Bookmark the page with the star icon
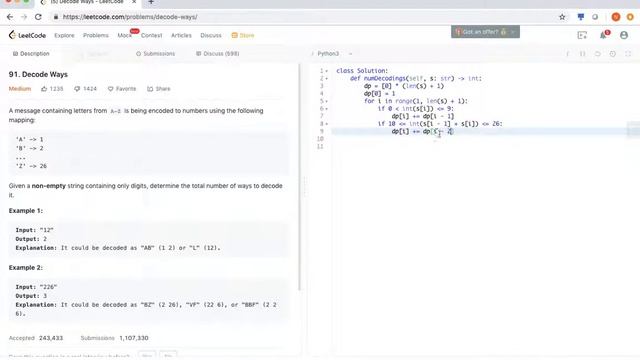 [x=562, y=17]
